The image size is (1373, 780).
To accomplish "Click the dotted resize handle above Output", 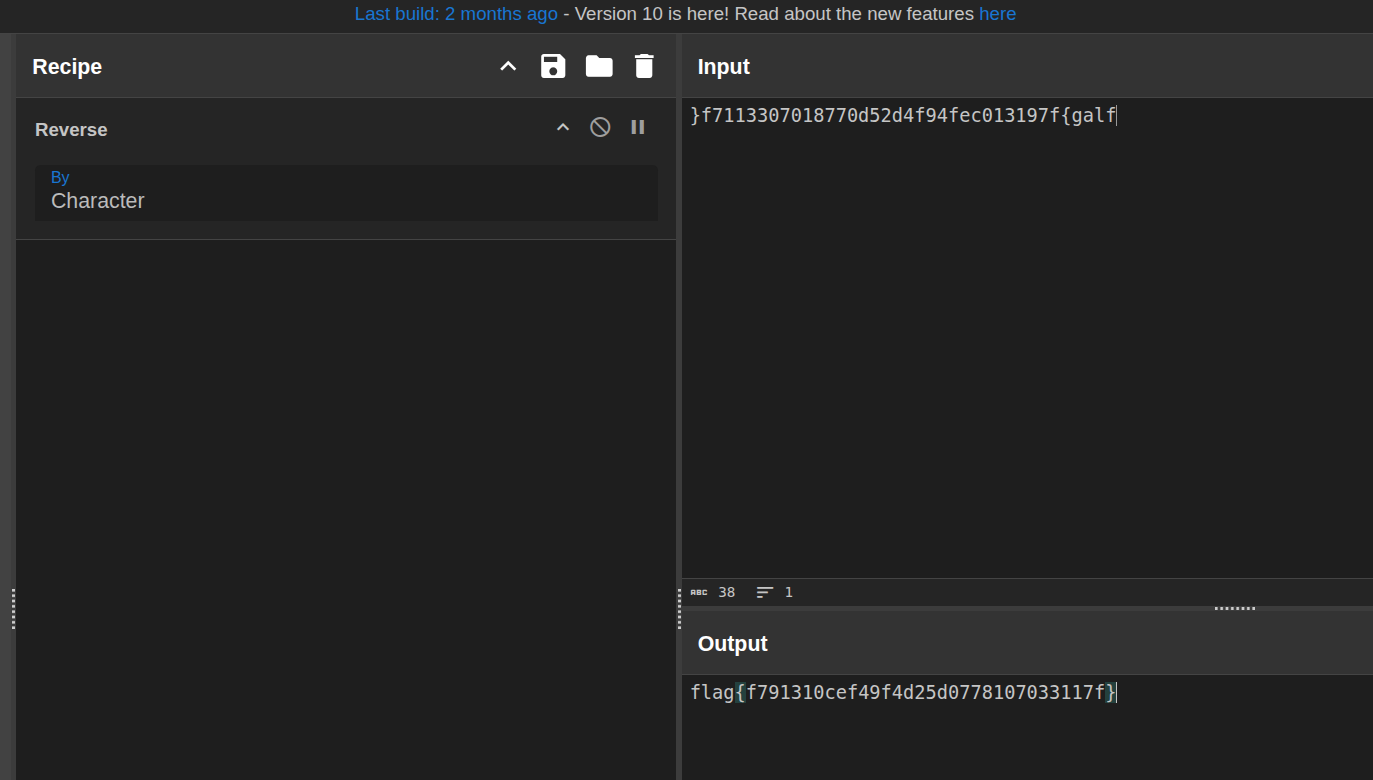I will click(1234, 606).
